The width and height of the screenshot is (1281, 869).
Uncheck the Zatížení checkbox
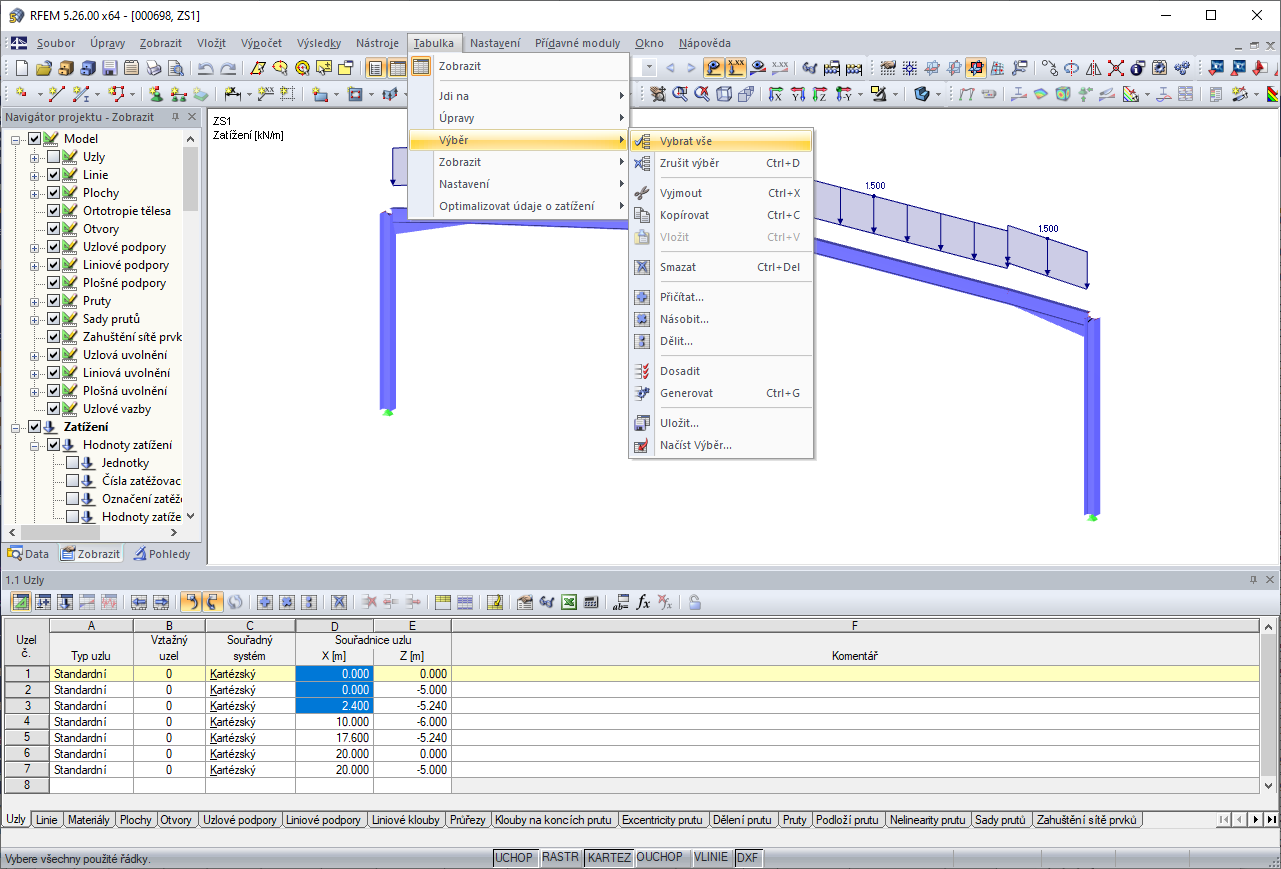(x=35, y=427)
